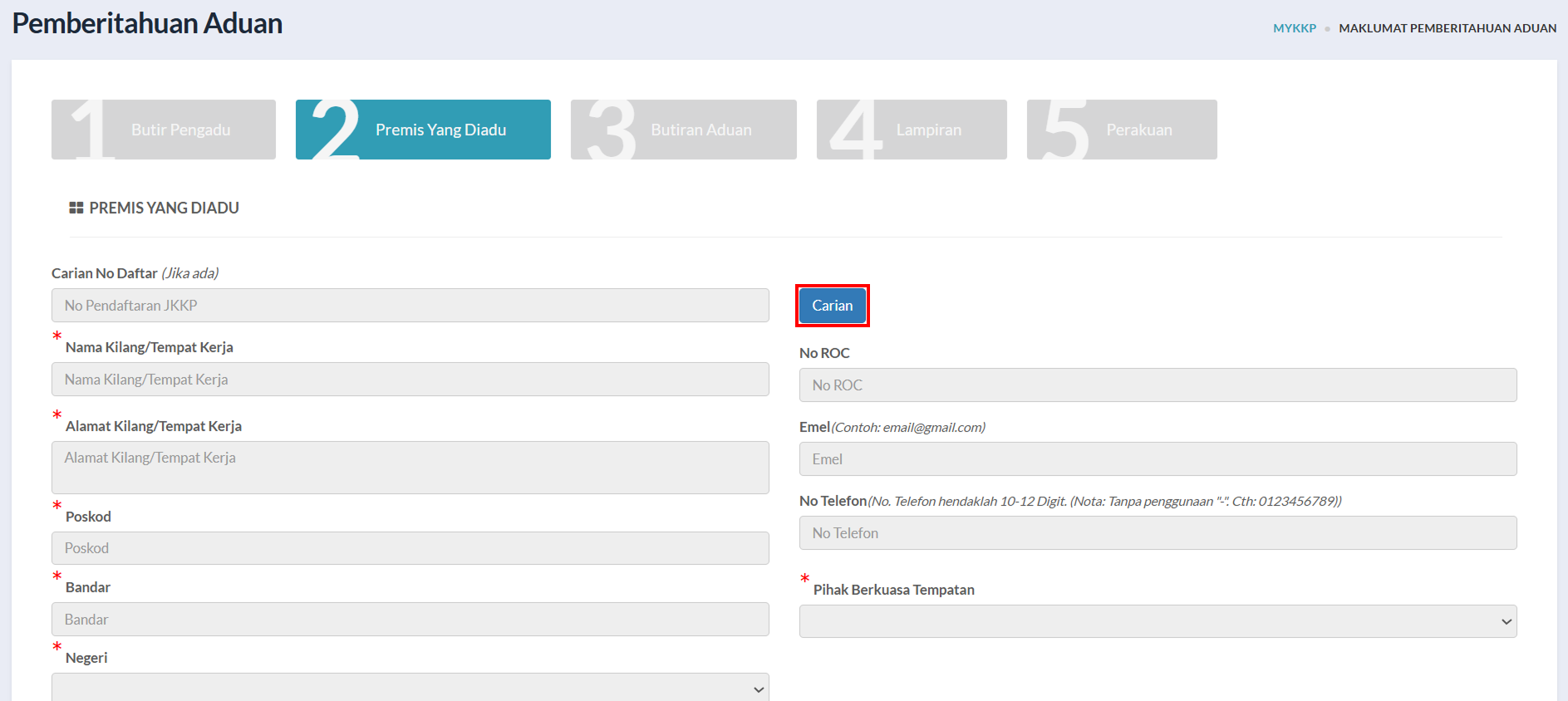Click the Pemberitahuan Aduan page title
Image resolution: width=1568 pixels, height=701 pixels.
147,23
